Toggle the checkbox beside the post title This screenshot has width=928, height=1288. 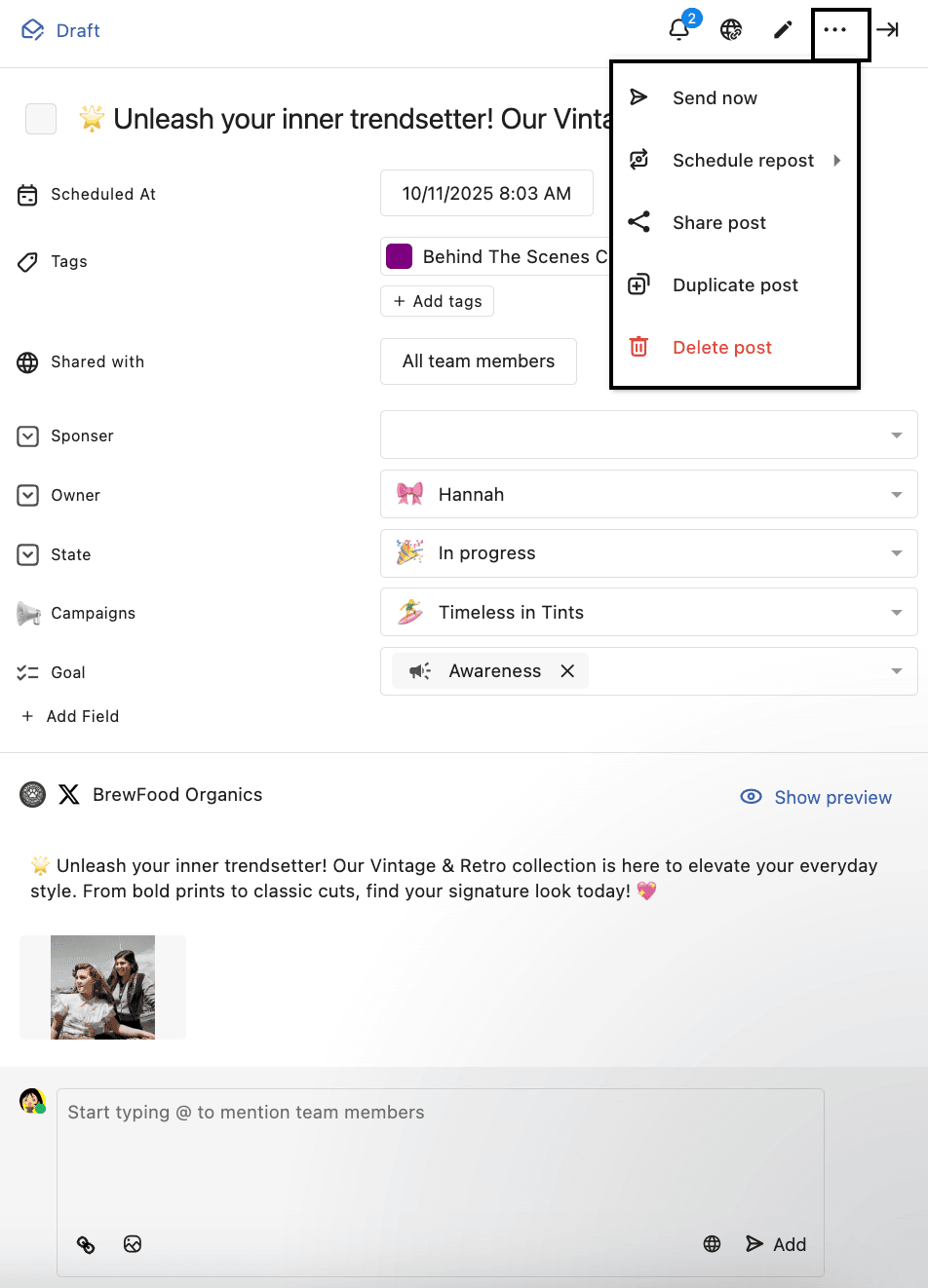coord(41,119)
